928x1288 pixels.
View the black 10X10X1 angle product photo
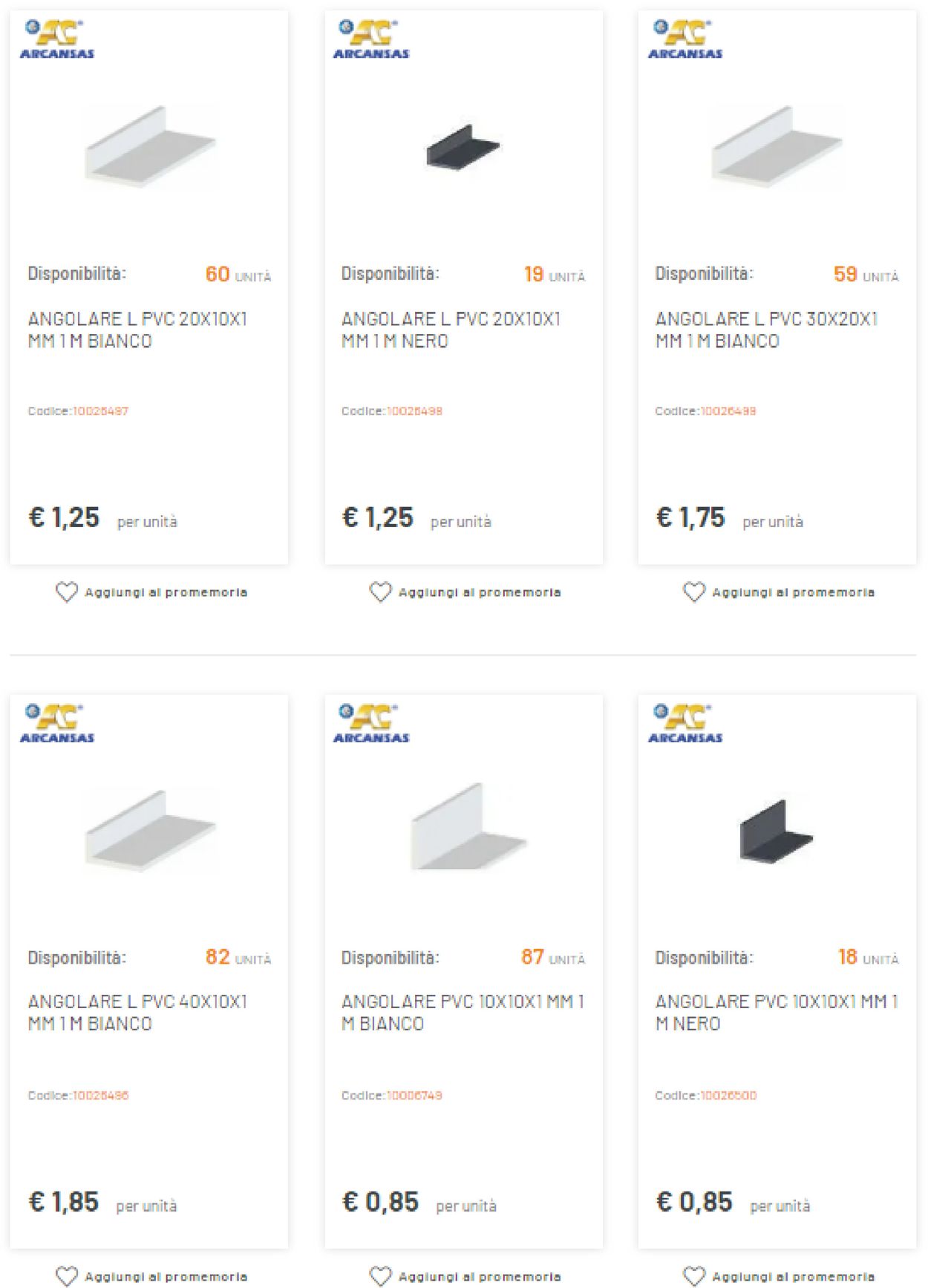(x=777, y=831)
